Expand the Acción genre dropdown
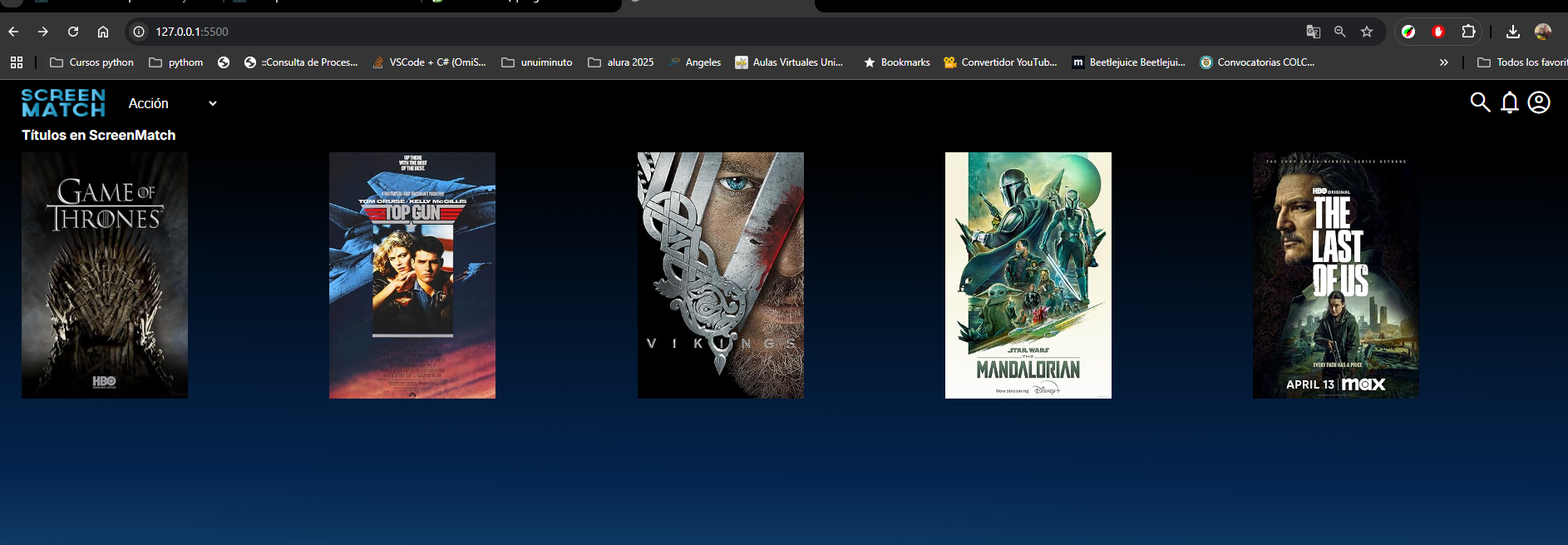The width and height of the screenshot is (1568, 545). click(173, 103)
